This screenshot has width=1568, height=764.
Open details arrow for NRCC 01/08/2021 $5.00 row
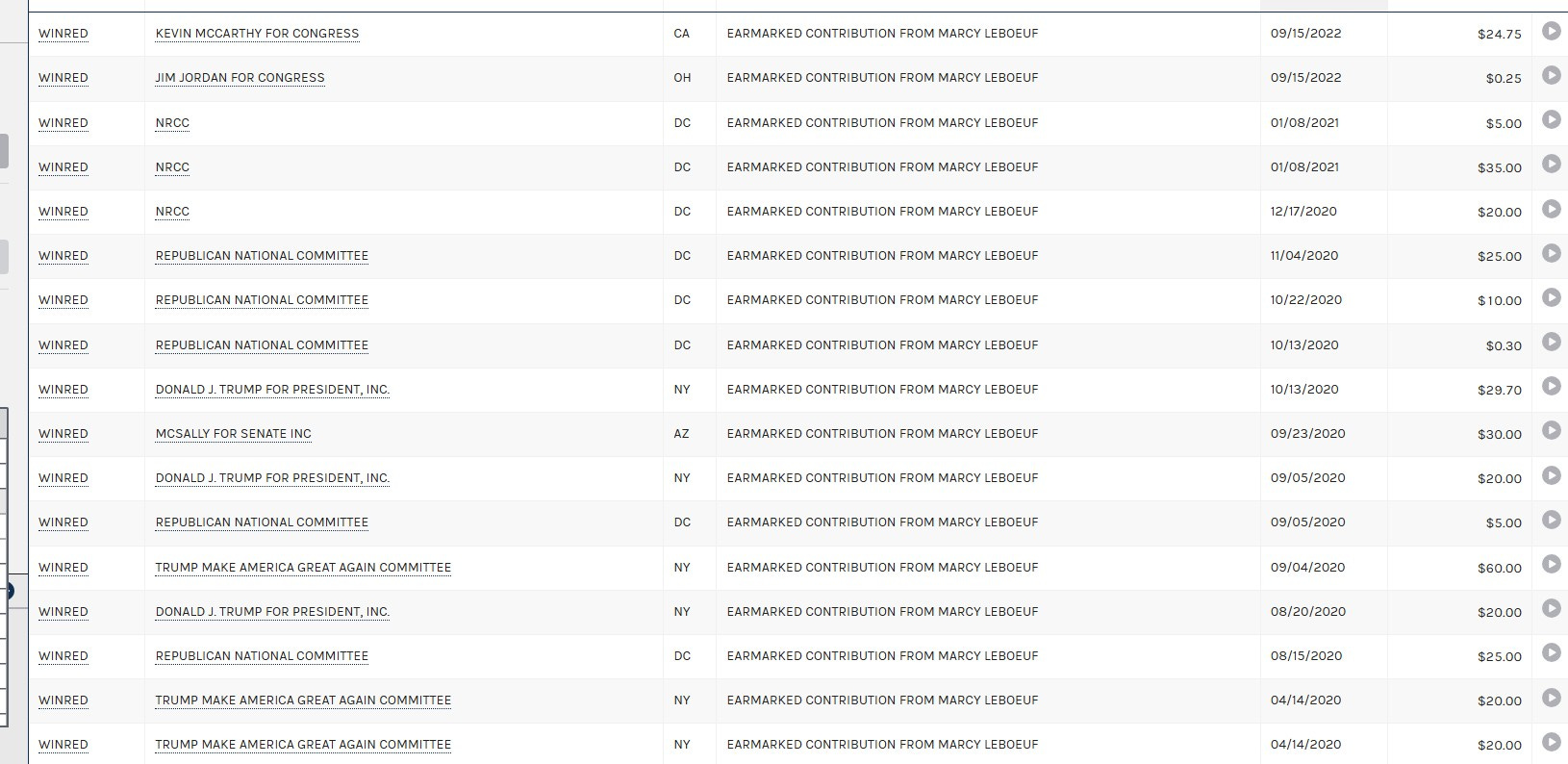(1551, 119)
